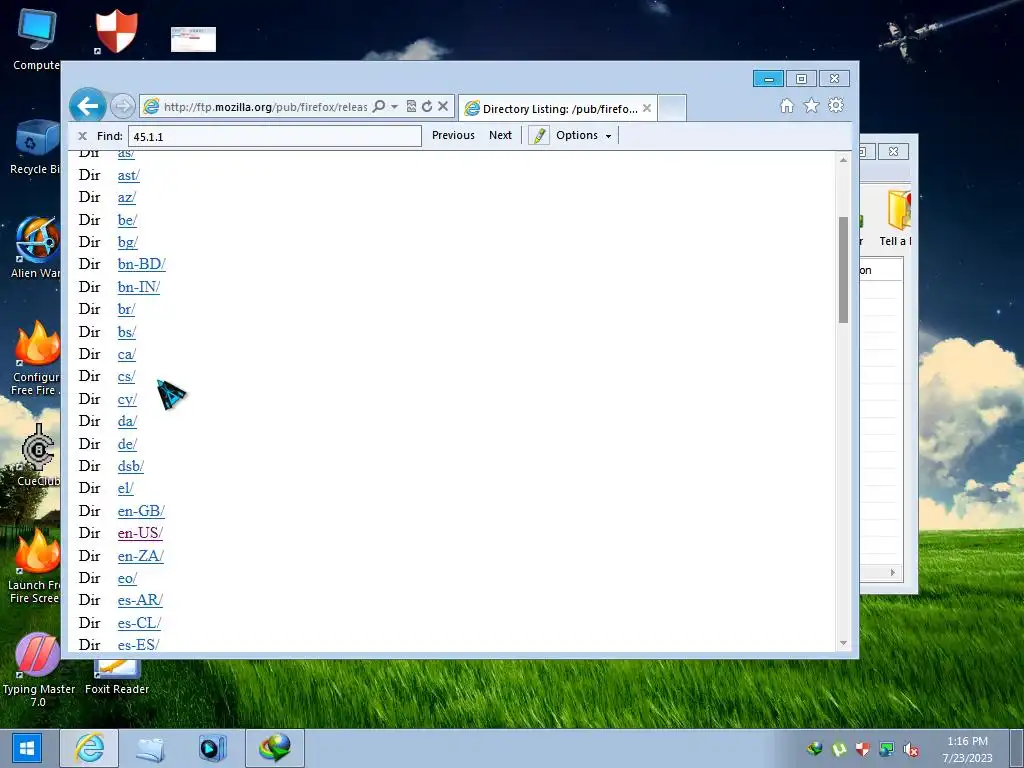Open the el/ directory link
1024x768 pixels.
coord(125,488)
